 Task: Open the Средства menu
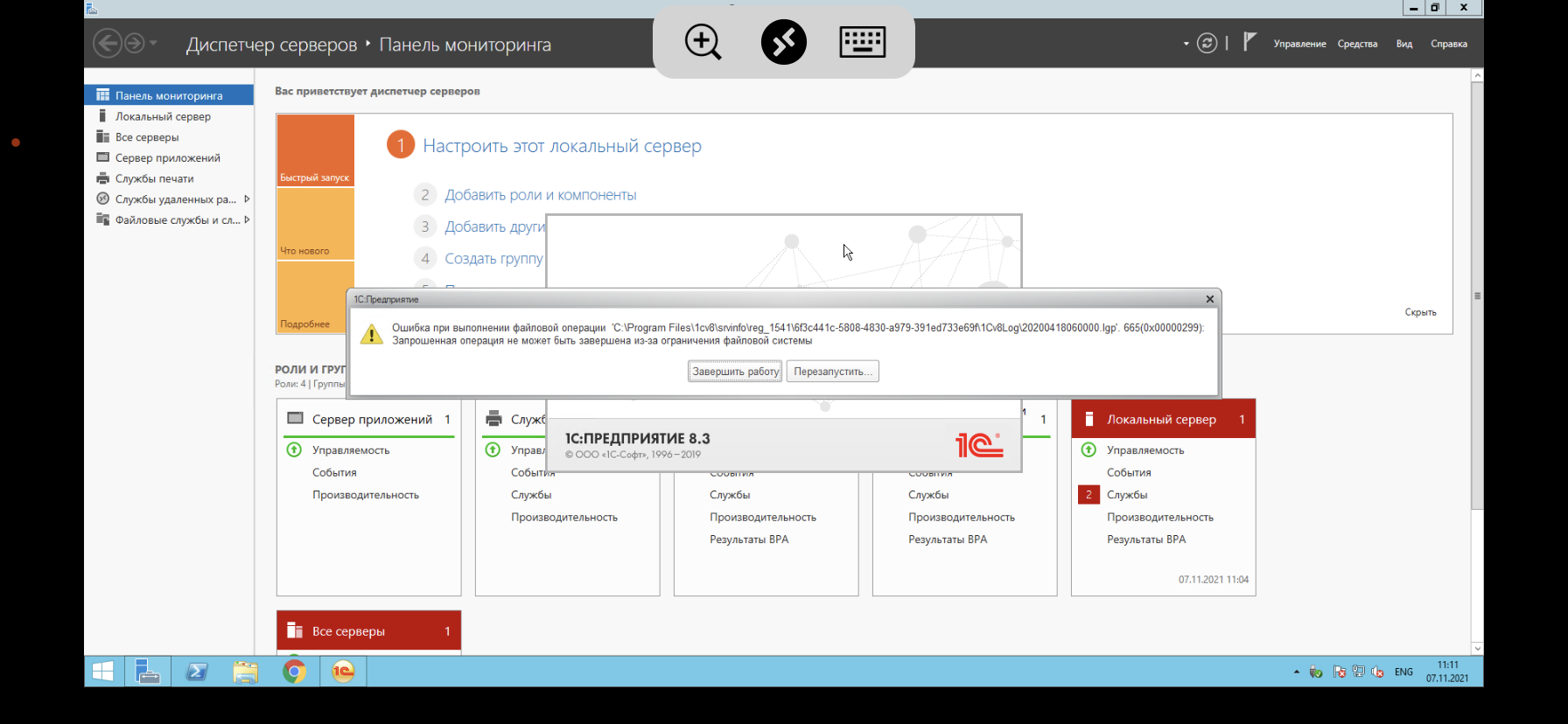pos(1357,44)
